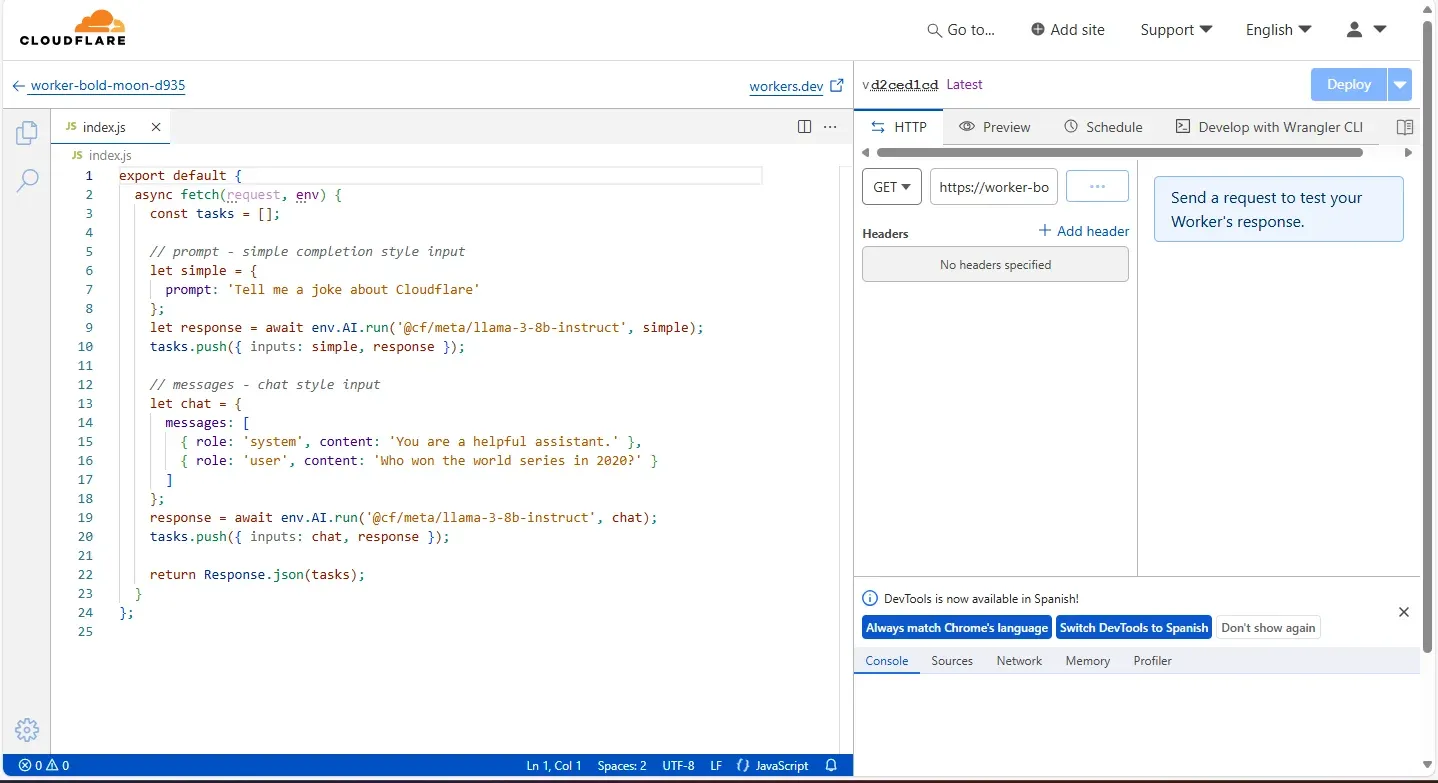Click the errors and warnings status indicator
This screenshot has width=1438, height=783.
[x=44, y=765]
